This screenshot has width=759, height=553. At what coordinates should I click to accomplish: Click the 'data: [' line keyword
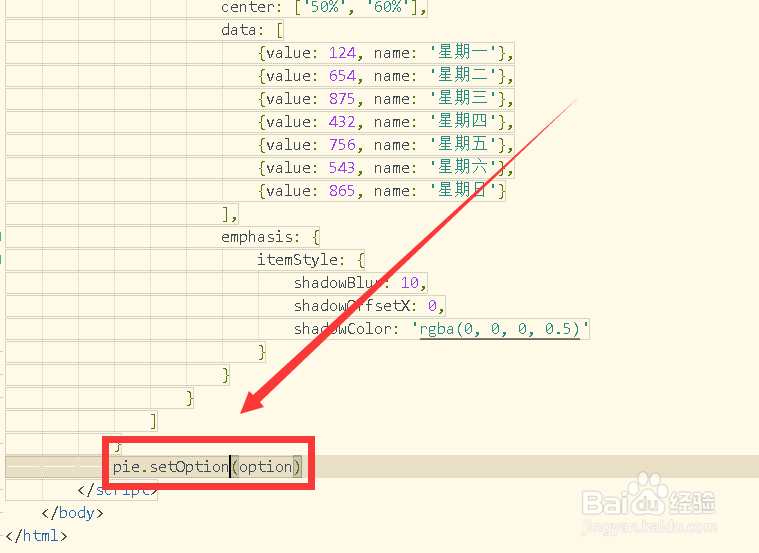[x=252, y=30]
